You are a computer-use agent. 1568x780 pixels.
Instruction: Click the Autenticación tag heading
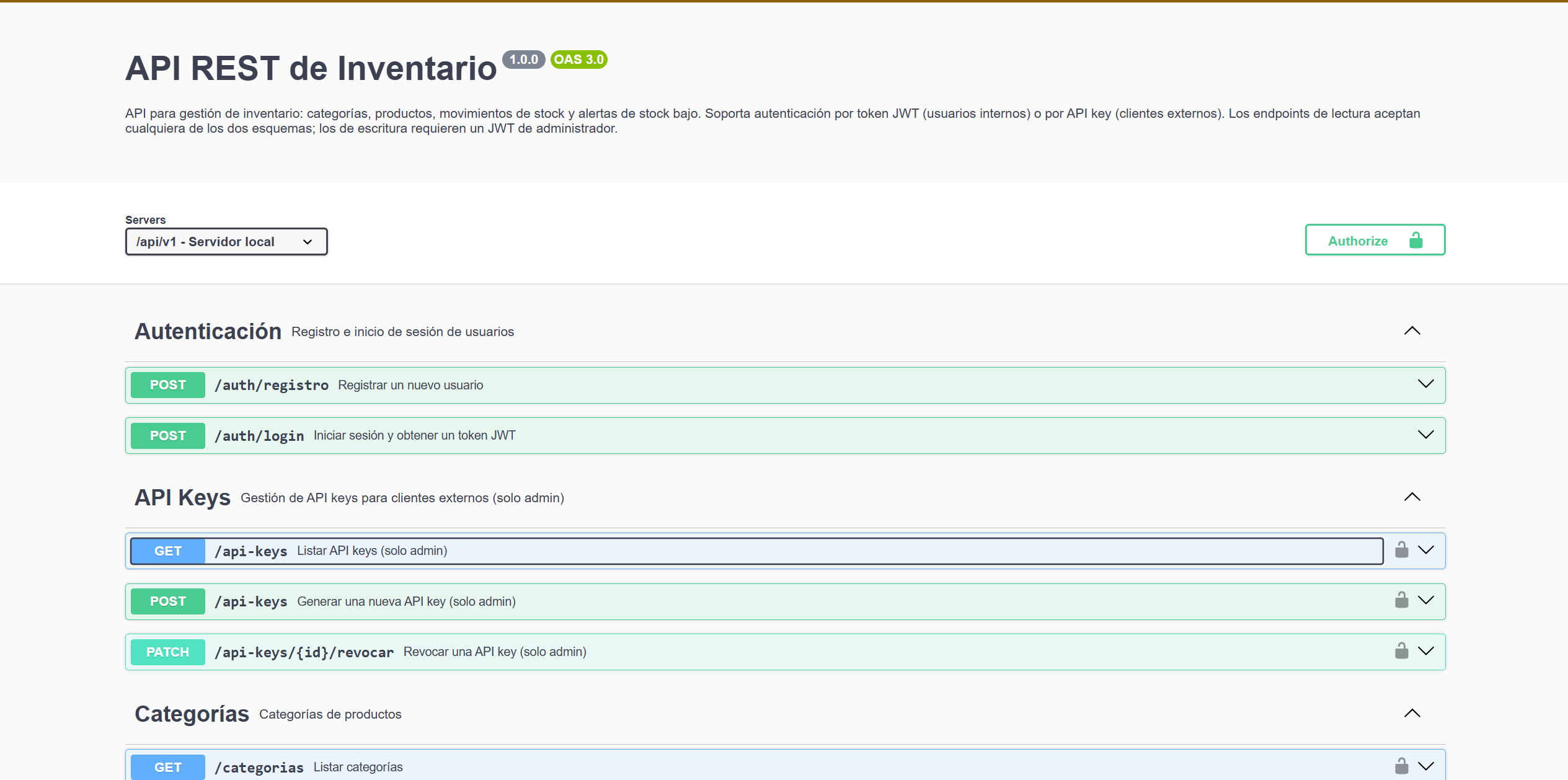pyautogui.click(x=208, y=332)
